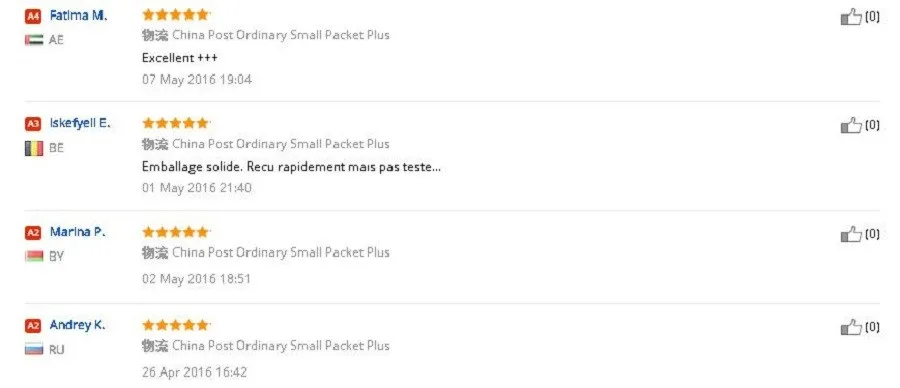This screenshot has height=388, width=900.
Task: Mark Andrey K.'s review as helpful
Action: [851, 327]
